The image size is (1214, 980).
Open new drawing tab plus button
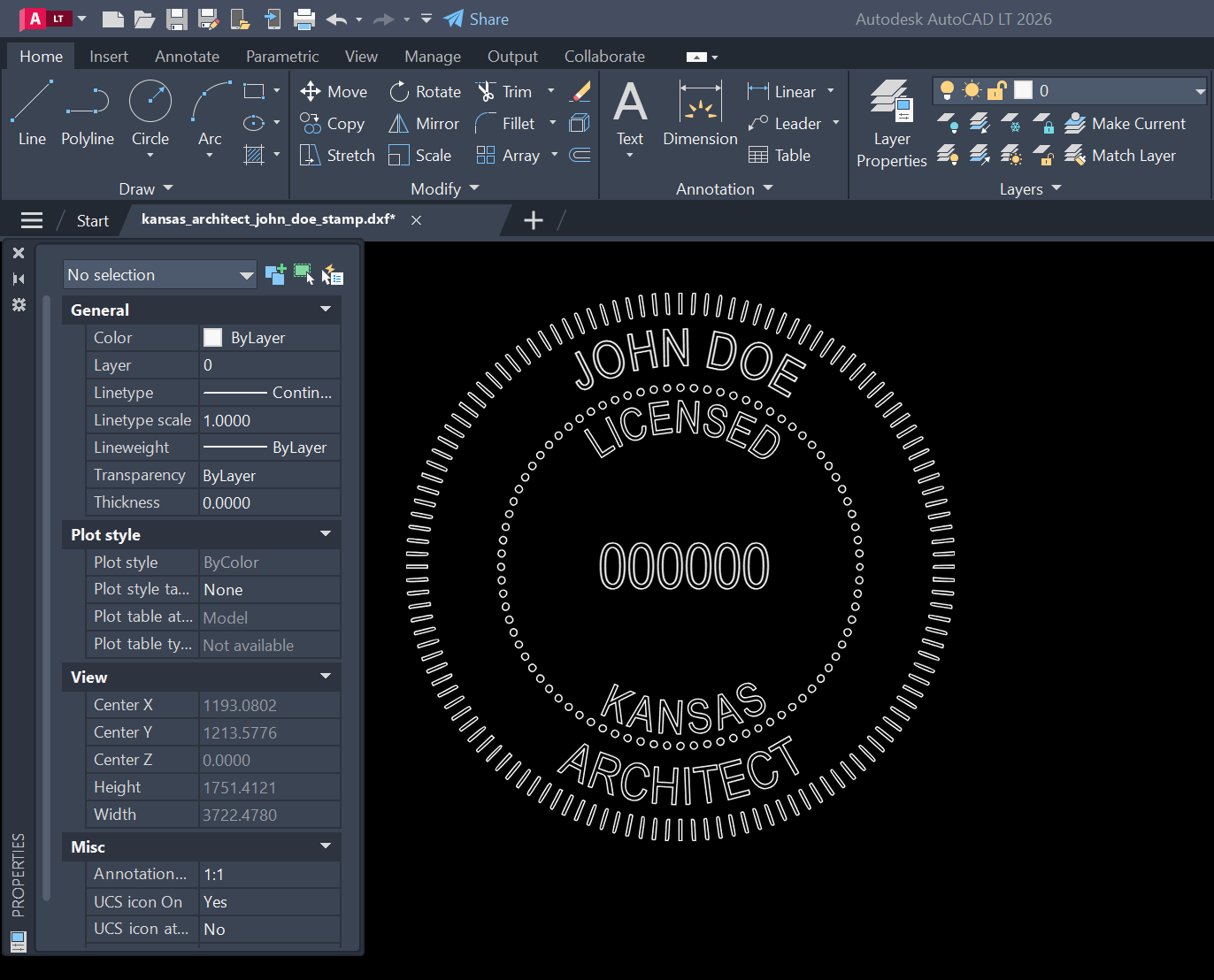[x=534, y=220]
